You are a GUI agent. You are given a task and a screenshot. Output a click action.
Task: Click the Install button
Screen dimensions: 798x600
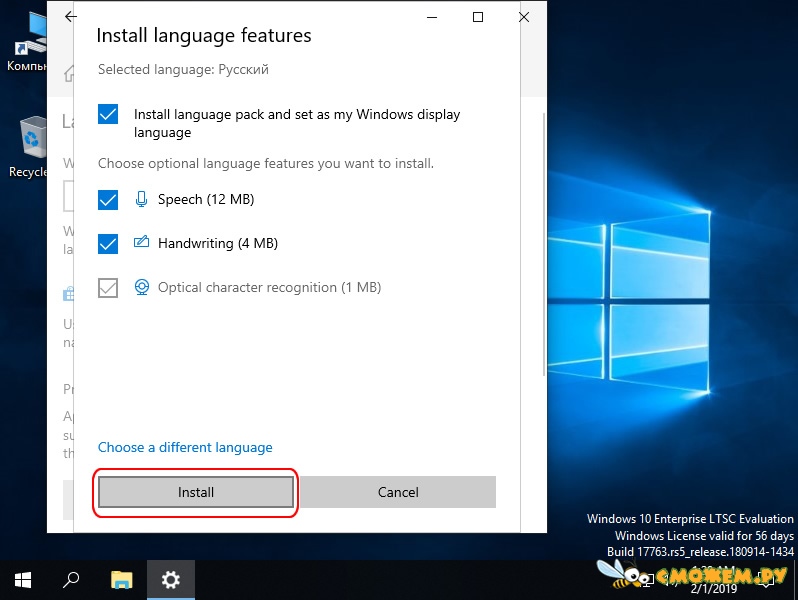pyautogui.click(x=196, y=492)
